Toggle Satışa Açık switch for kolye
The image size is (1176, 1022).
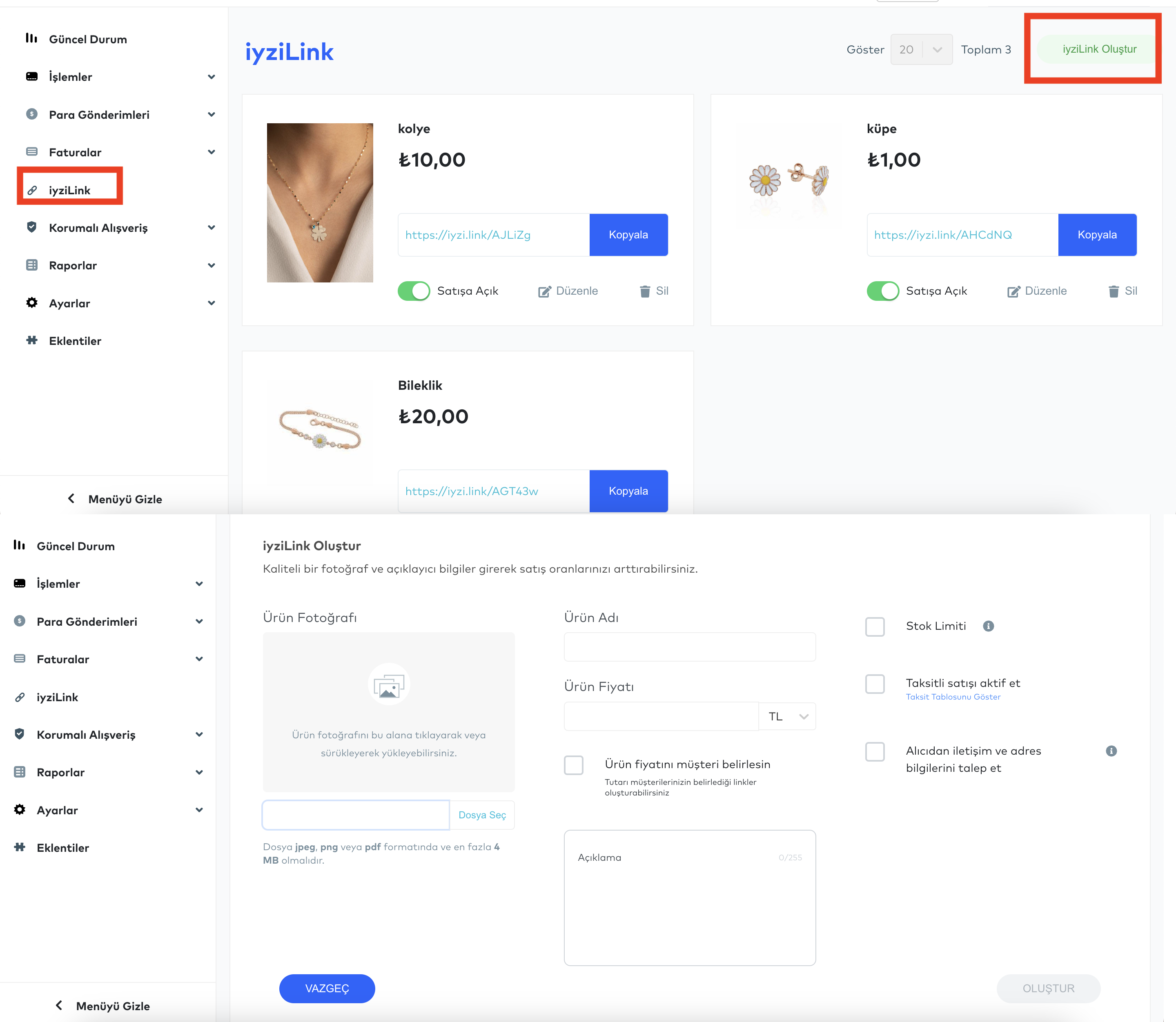point(414,291)
